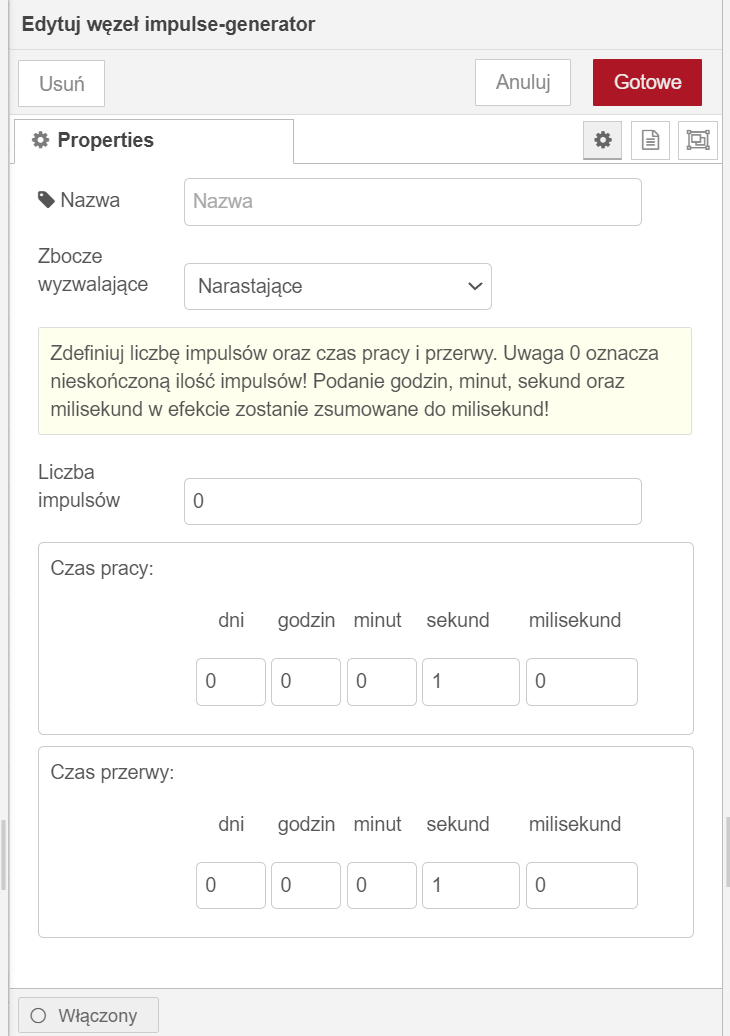Screen dimensions: 730x1036
Task: Focus the Nazwa text field
Action: (x=413, y=202)
